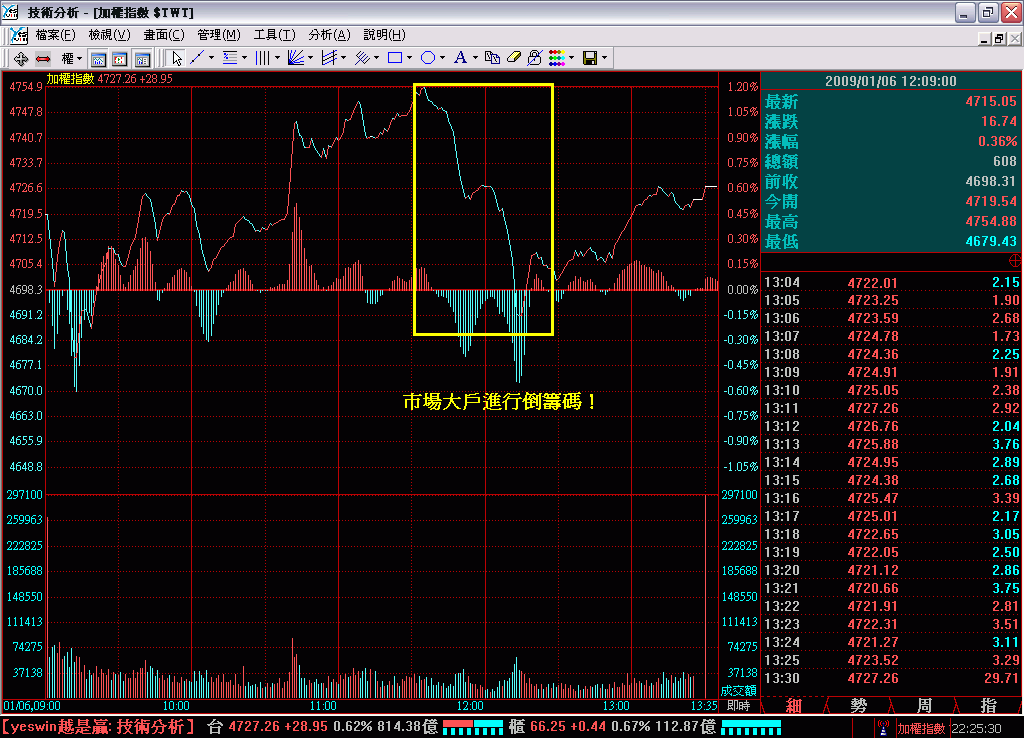Open the 工具(T) menu
The width and height of the screenshot is (1024, 738).
coord(274,35)
